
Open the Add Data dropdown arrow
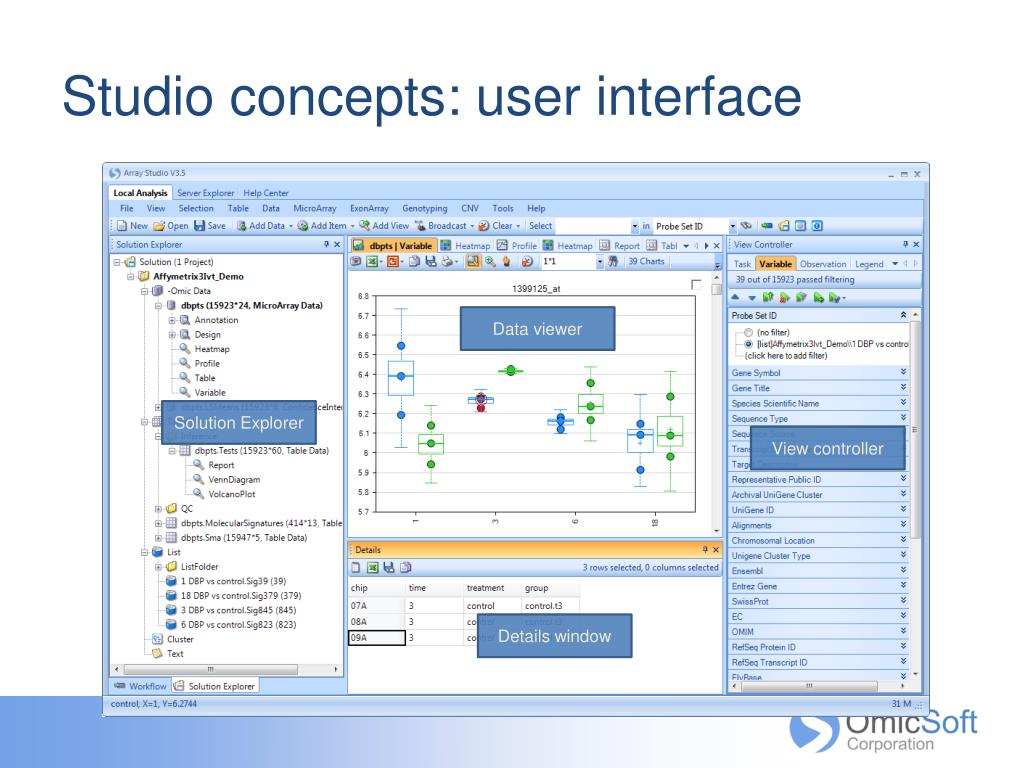291,226
